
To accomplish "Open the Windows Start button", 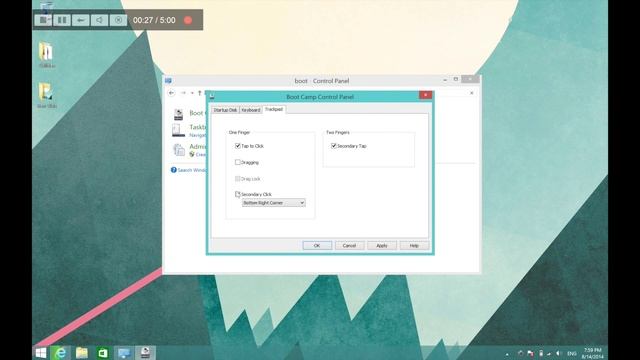I will click(41, 353).
